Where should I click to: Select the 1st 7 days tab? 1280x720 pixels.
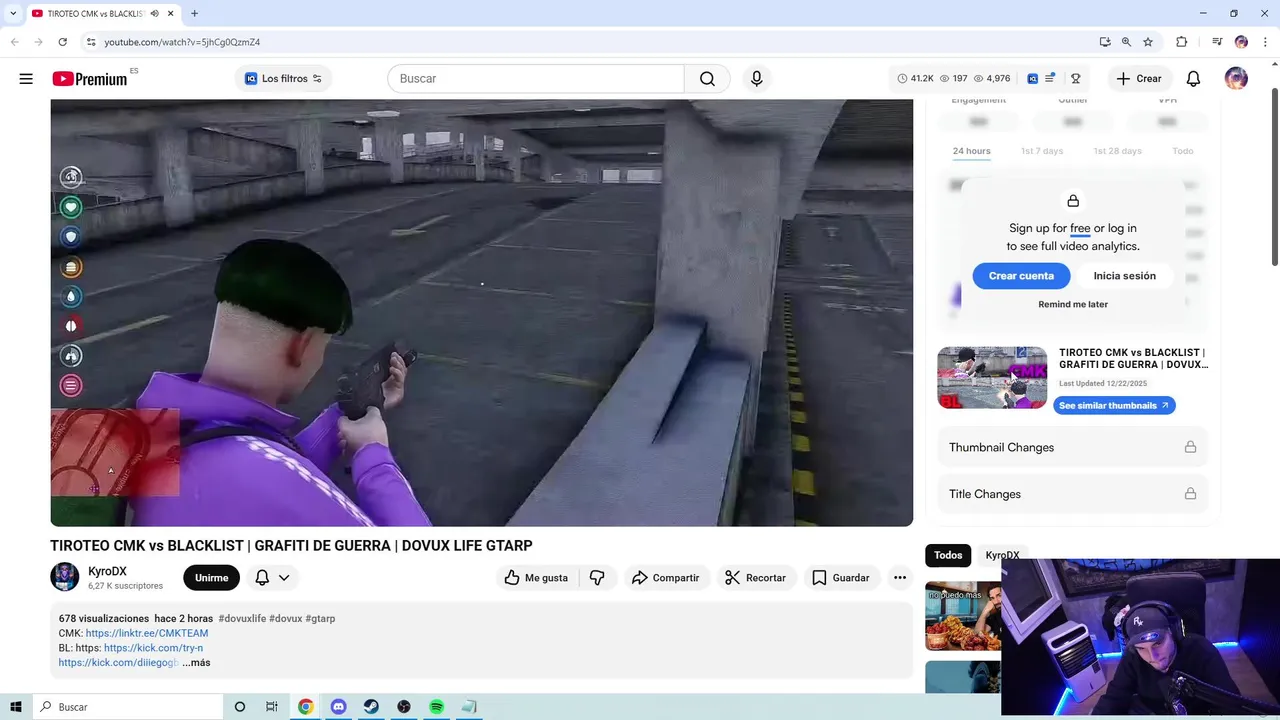coord(1042,151)
